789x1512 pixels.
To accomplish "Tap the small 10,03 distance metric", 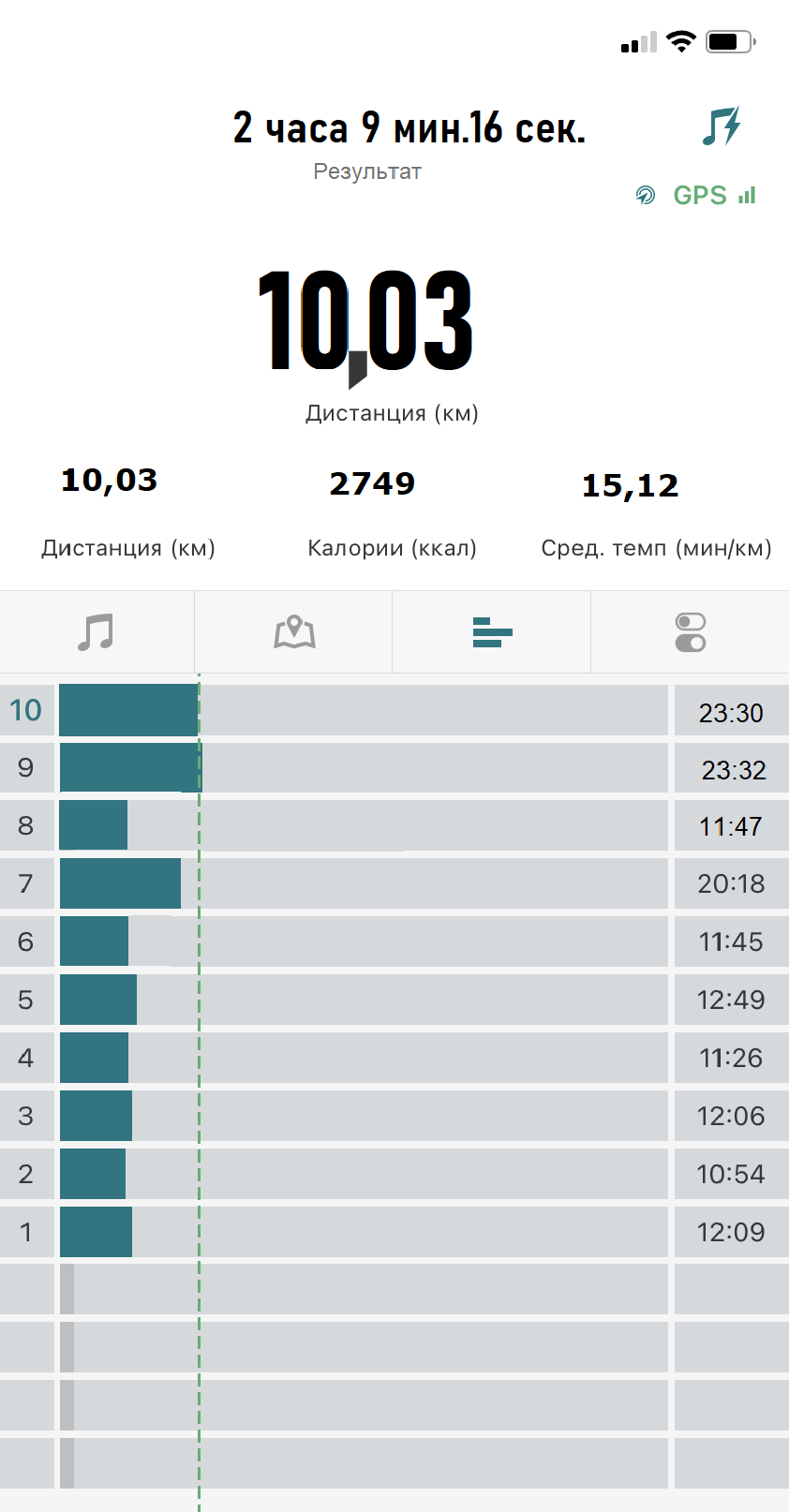I will [109, 480].
